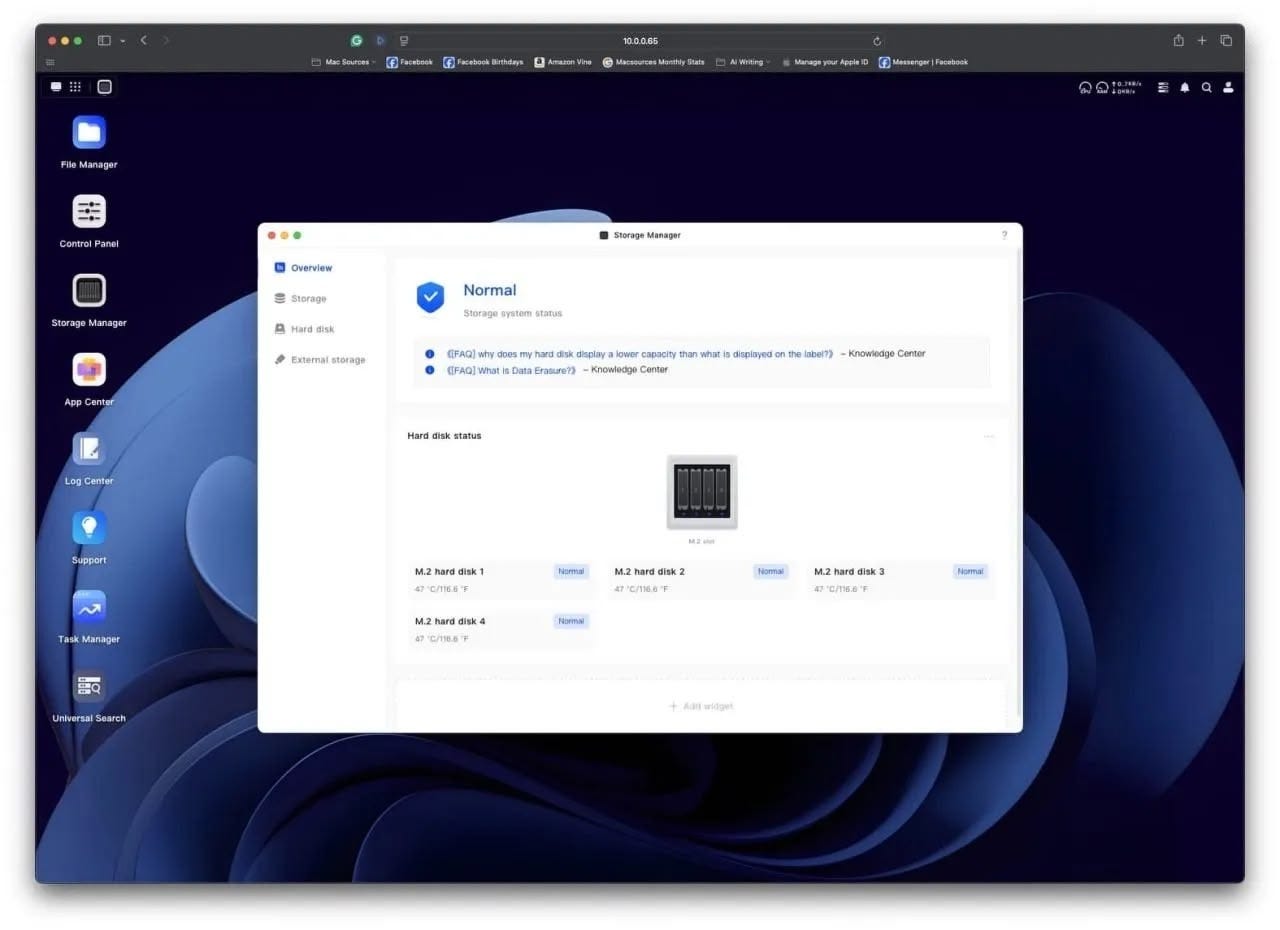Open FAQ about lower hard disk capacity
This screenshot has width=1280, height=930.
(x=640, y=354)
